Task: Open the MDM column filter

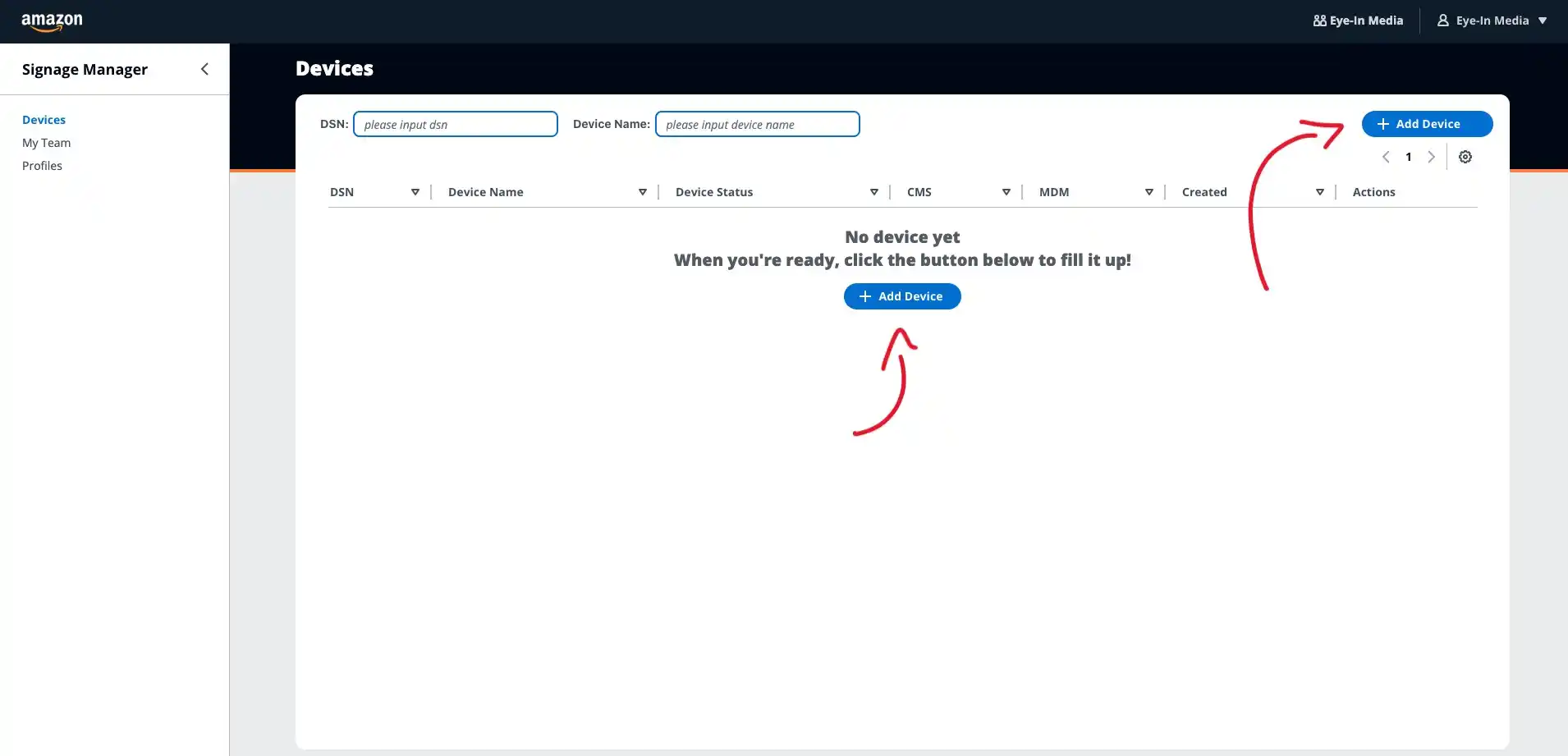Action: (1149, 192)
